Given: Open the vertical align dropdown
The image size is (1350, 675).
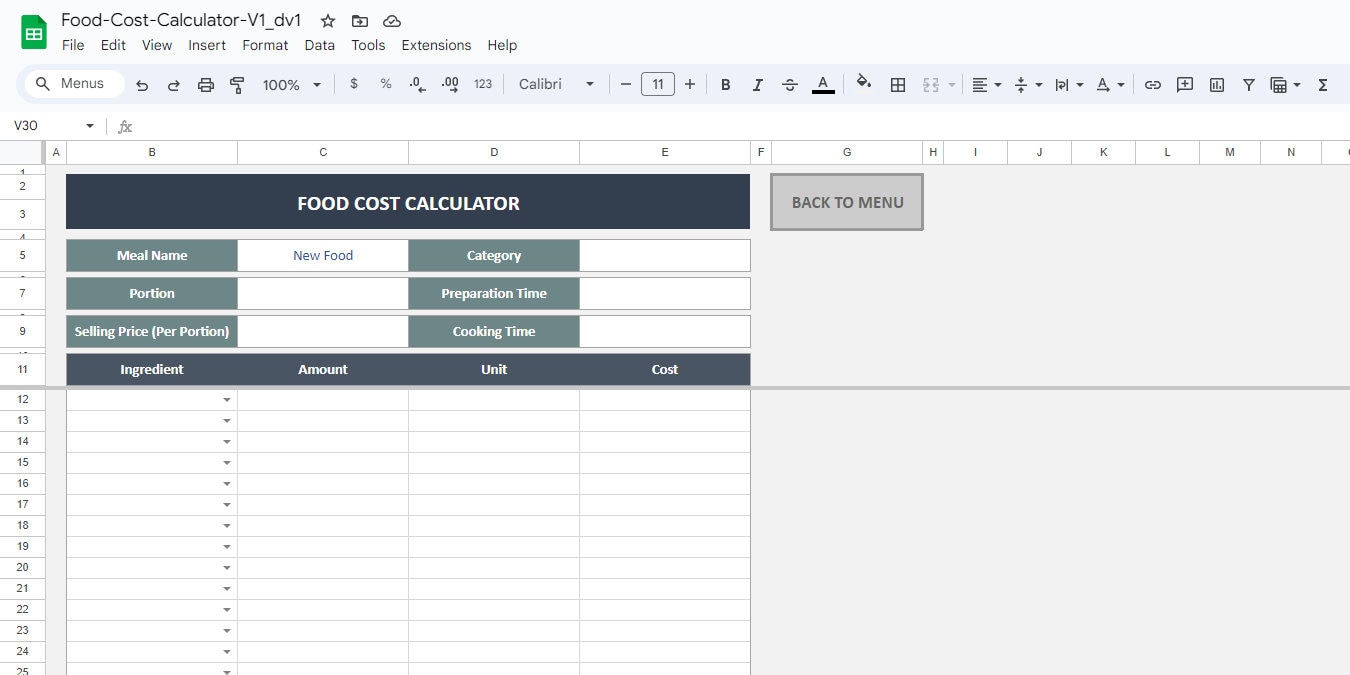Looking at the screenshot, I should coord(1028,85).
